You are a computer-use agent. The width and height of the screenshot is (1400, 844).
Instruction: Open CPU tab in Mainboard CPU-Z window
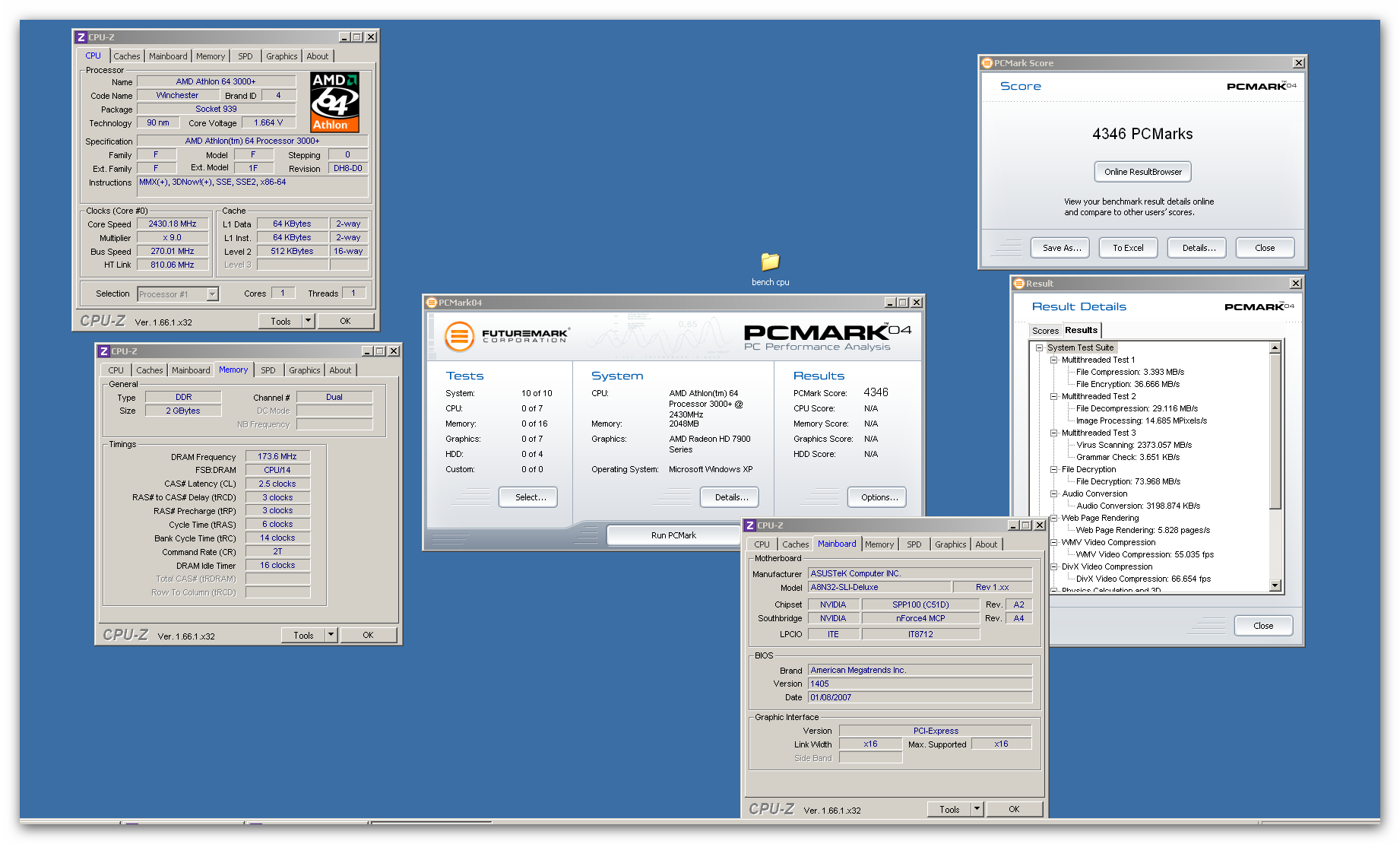[x=762, y=544]
